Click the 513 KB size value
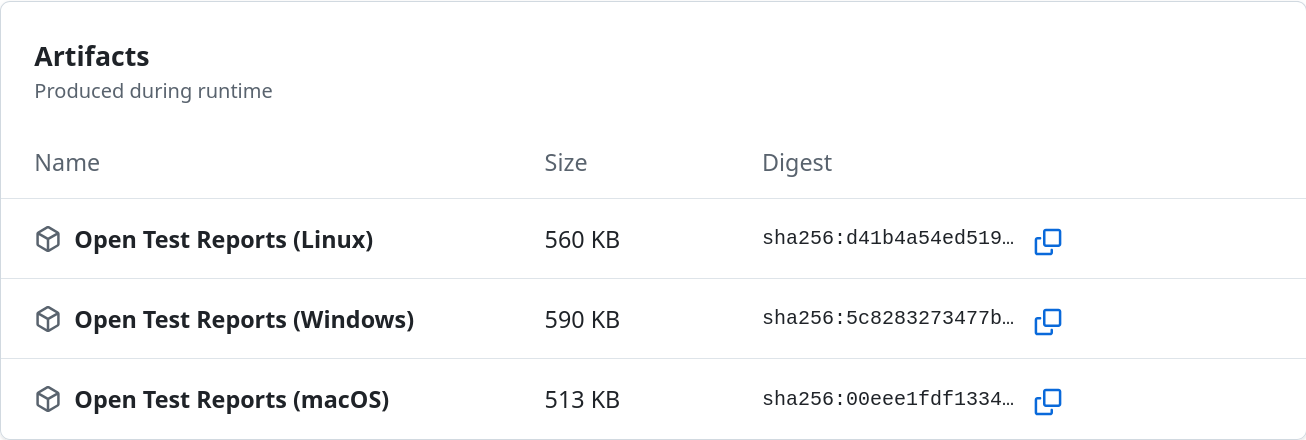This screenshot has width=1306, height=440. 582,400
